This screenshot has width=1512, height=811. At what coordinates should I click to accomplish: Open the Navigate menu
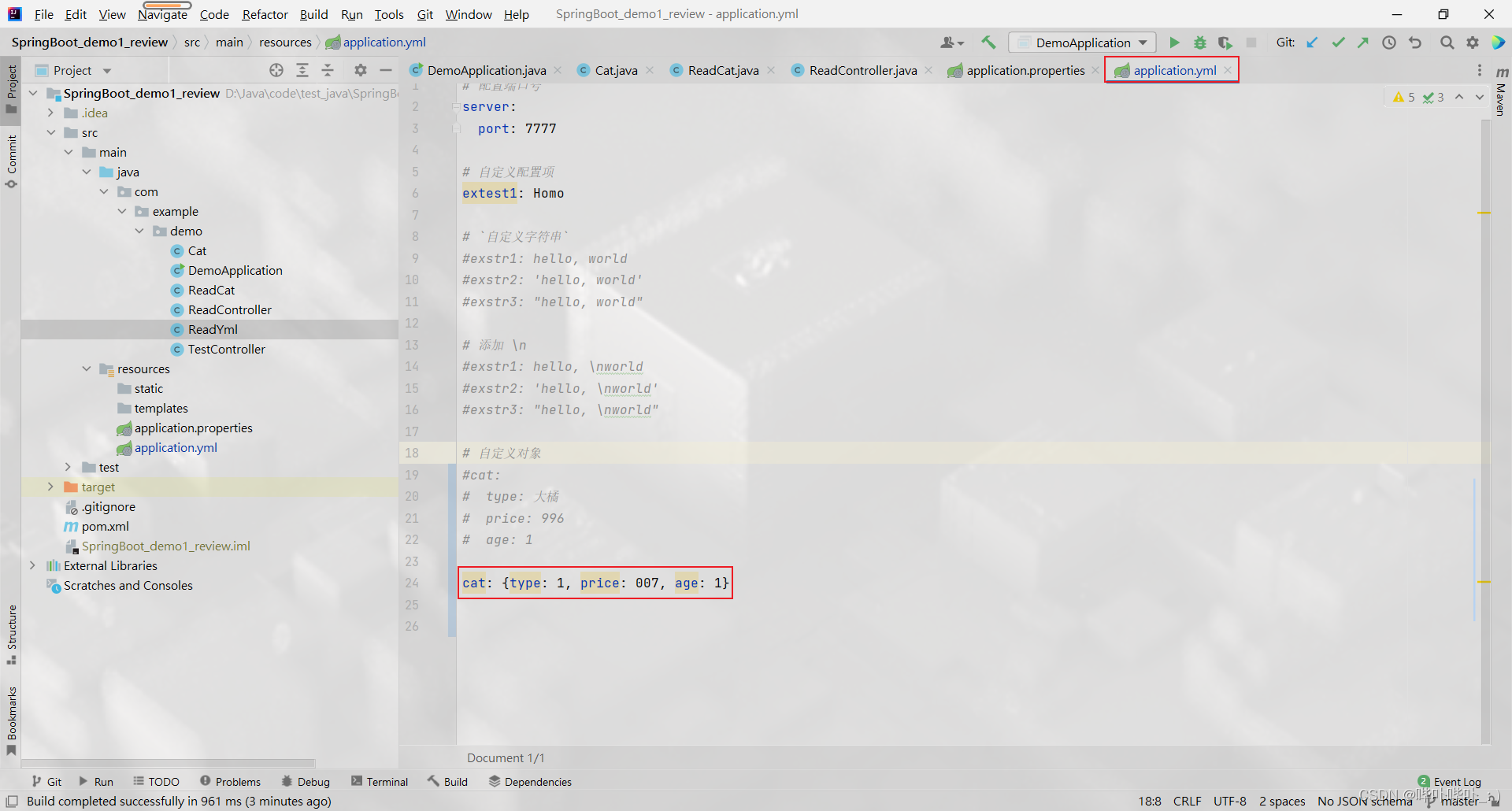pos(163,14)
